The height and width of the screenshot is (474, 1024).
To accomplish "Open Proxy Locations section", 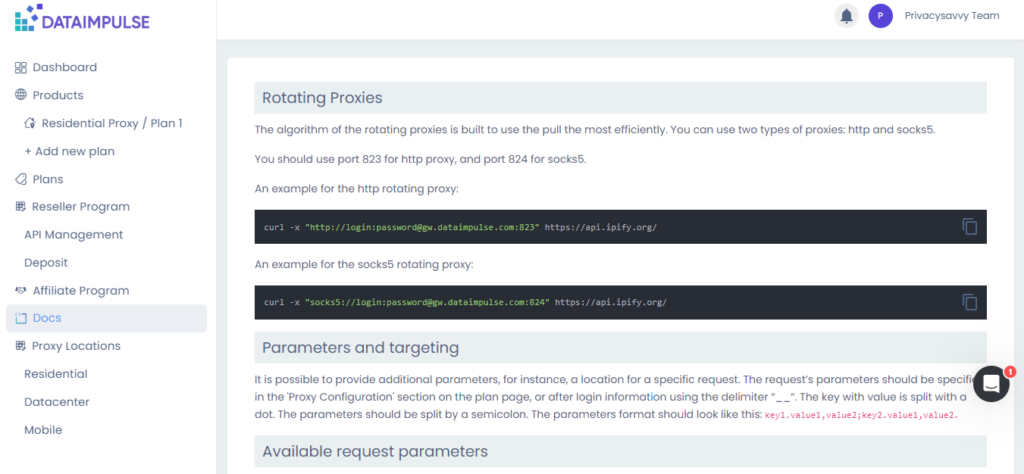I will point(76,346).
